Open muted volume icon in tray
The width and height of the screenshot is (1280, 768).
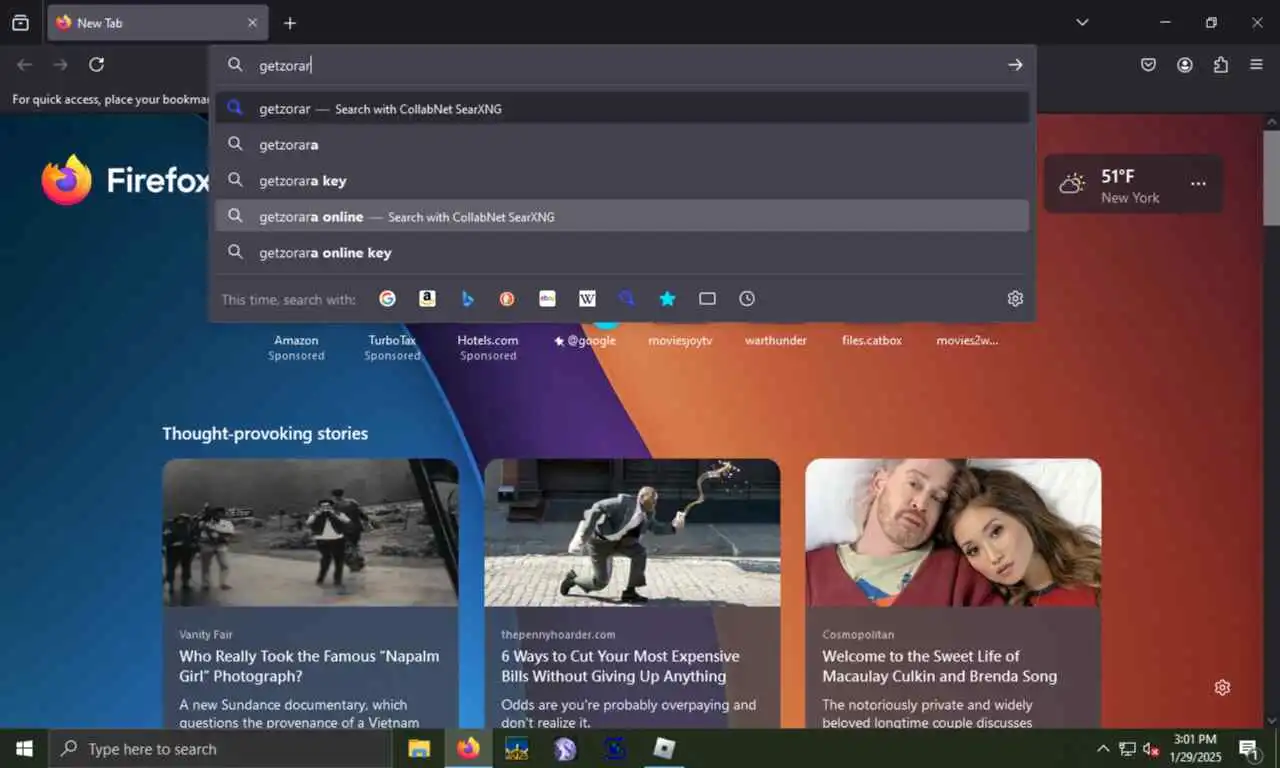point(1151,748)
